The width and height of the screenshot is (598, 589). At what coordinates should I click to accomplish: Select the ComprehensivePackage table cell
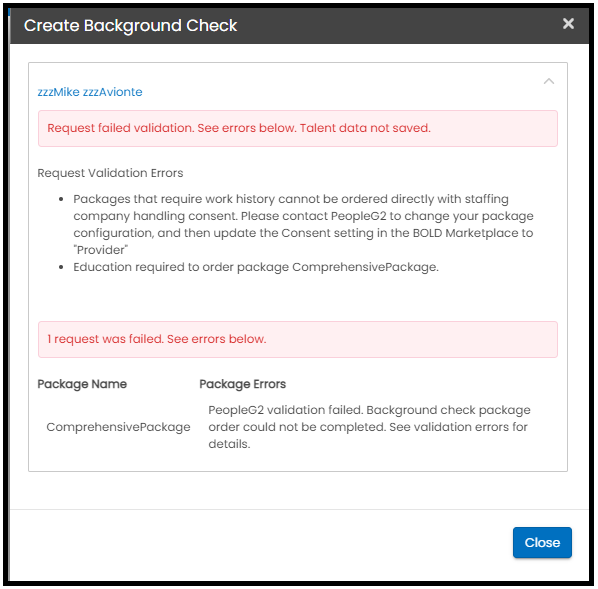coord(118,427)
